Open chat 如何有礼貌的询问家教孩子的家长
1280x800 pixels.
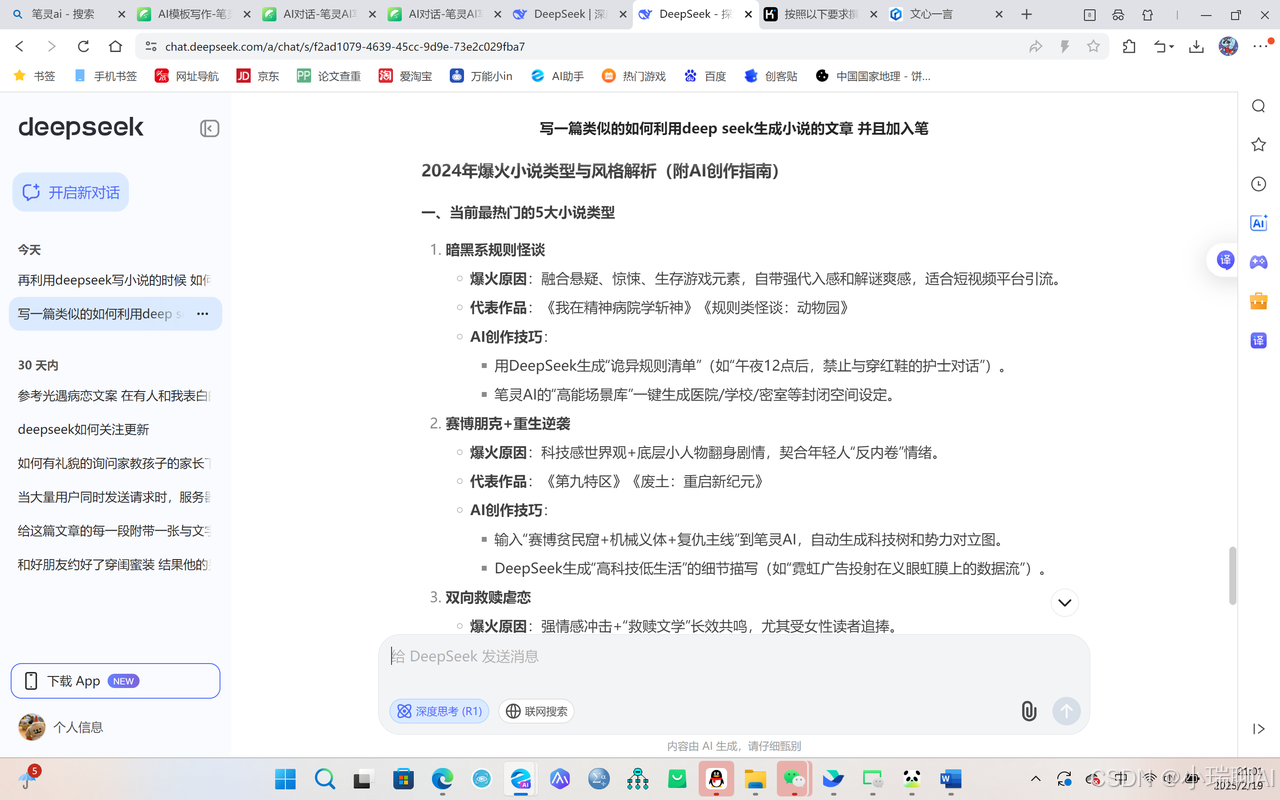(115, 463)
